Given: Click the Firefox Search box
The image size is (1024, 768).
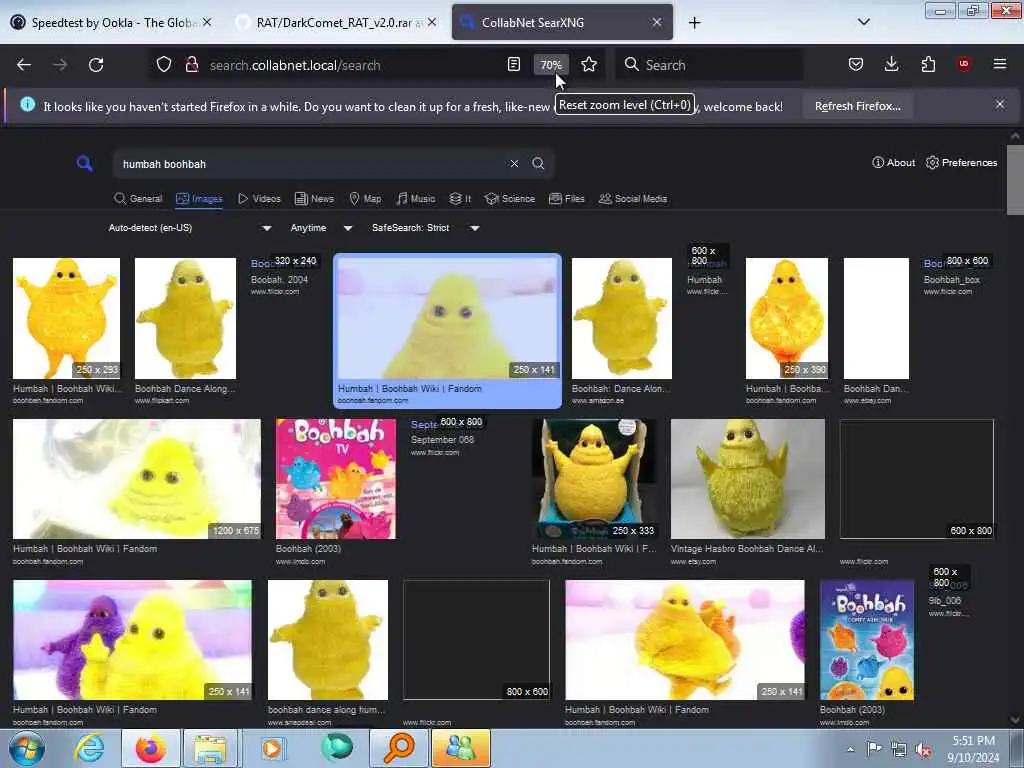Looking at the screenshot, I should (x=709, y=65).
